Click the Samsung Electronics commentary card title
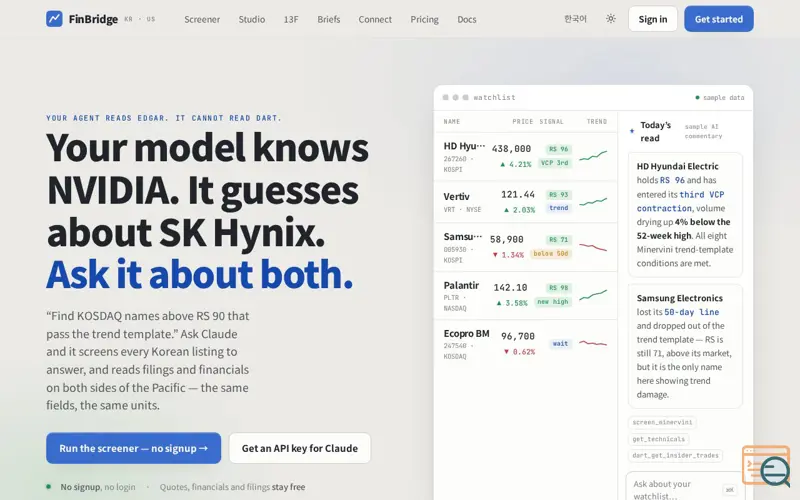 click(x=680, y=298)
